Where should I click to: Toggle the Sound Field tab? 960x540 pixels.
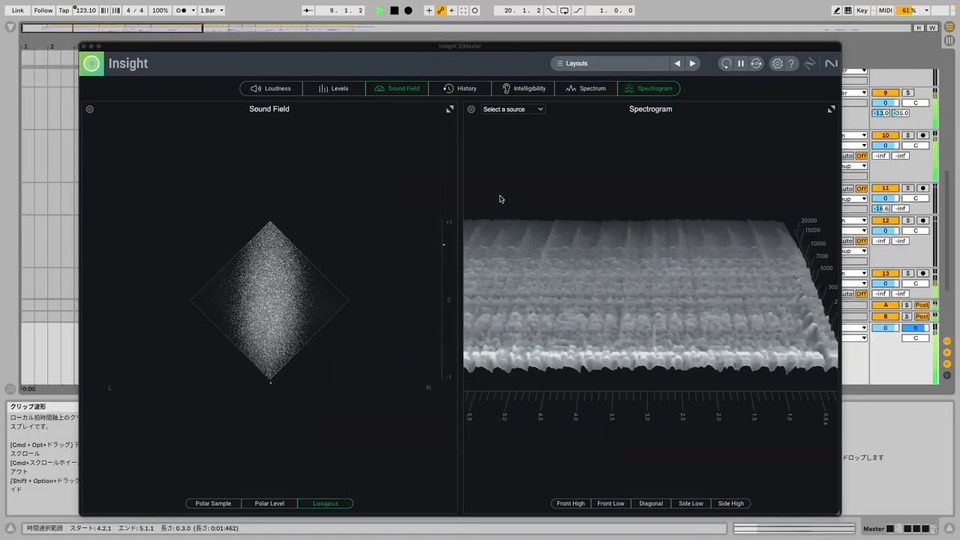pyautogui.click(x=397, y=88)
